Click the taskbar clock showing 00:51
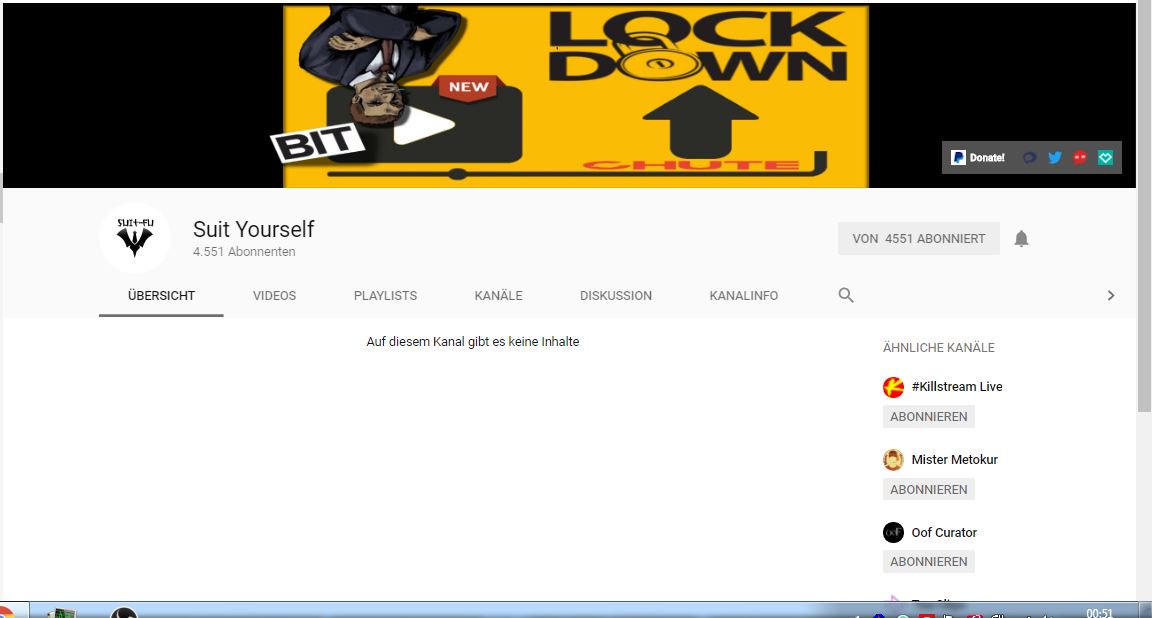The image size is (1152, 618). (1099, 613)
